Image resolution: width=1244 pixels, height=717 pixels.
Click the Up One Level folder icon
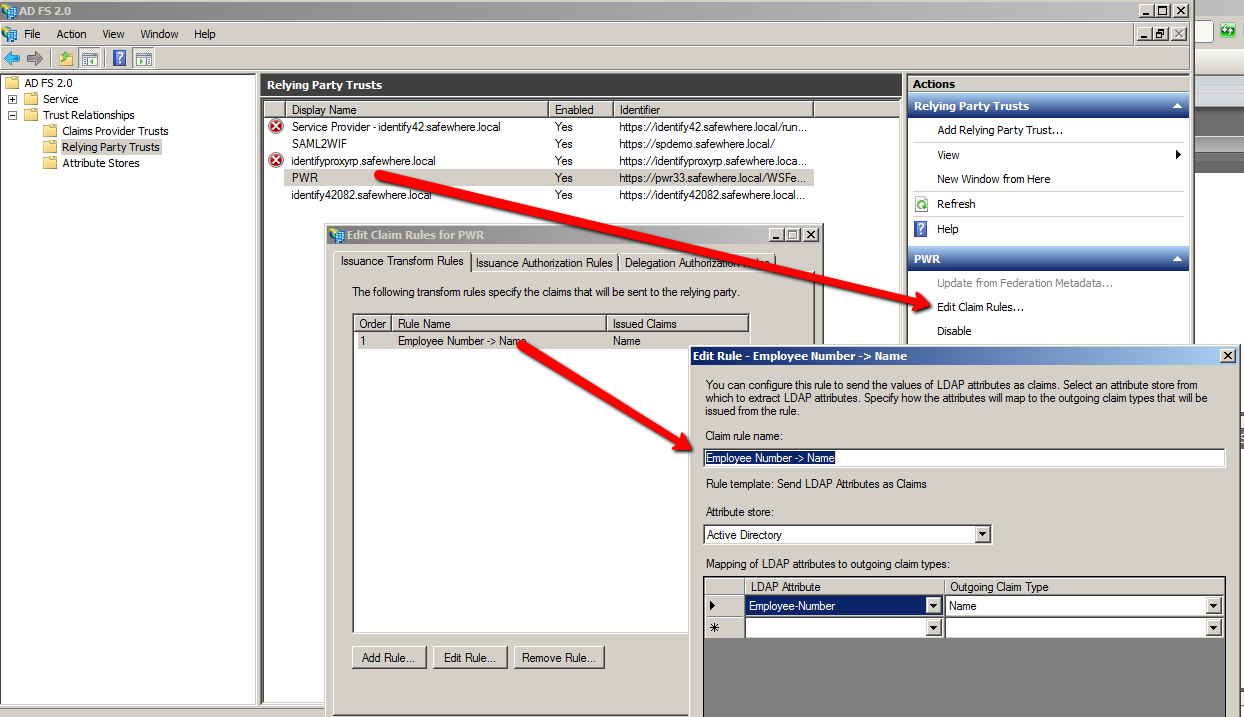(x=66, y=58)
